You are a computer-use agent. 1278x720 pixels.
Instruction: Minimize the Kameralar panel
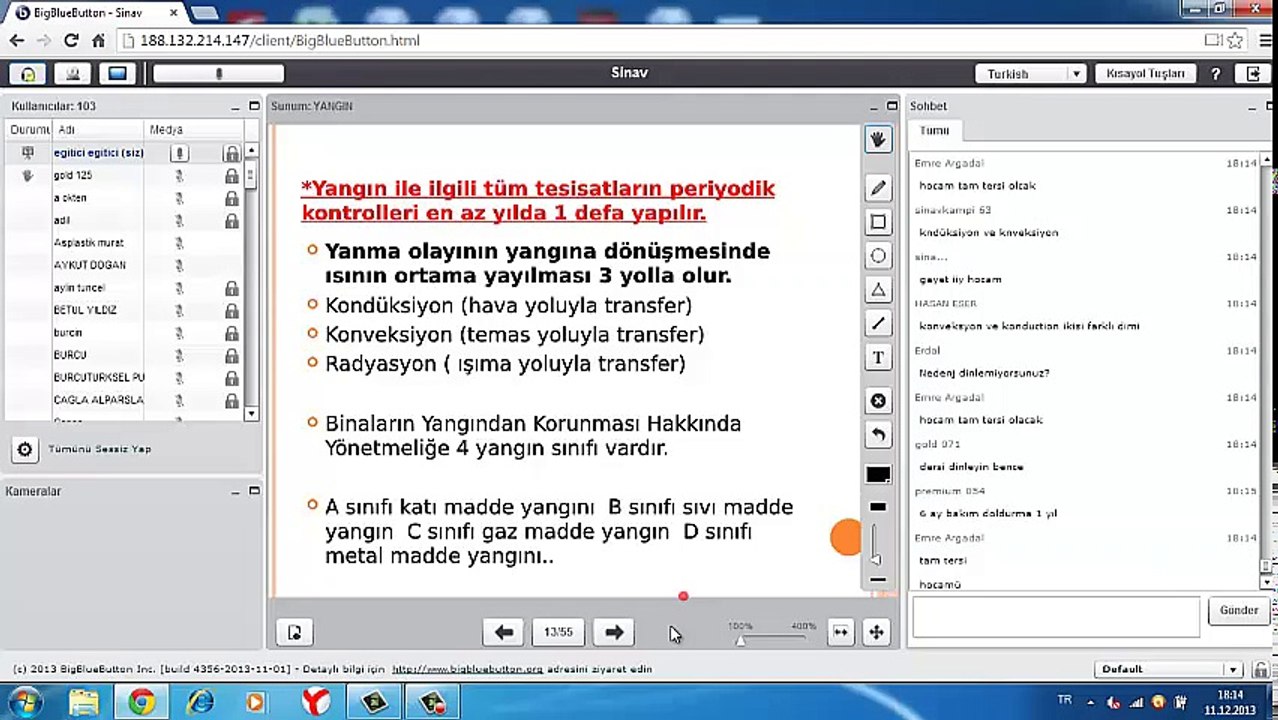tap(236, 491)
